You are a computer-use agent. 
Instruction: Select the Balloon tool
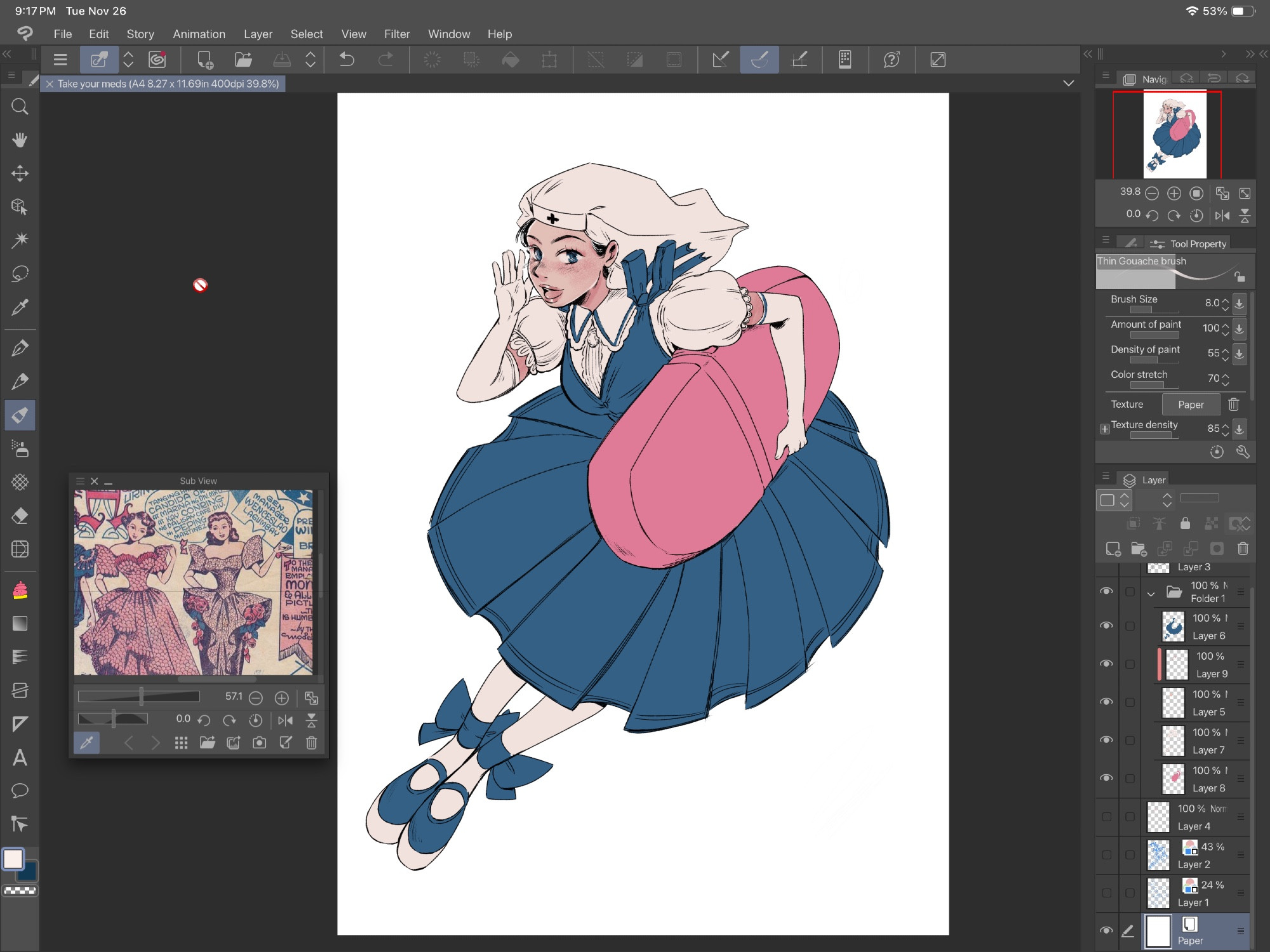pyautogui.click(x=20, y=791)
